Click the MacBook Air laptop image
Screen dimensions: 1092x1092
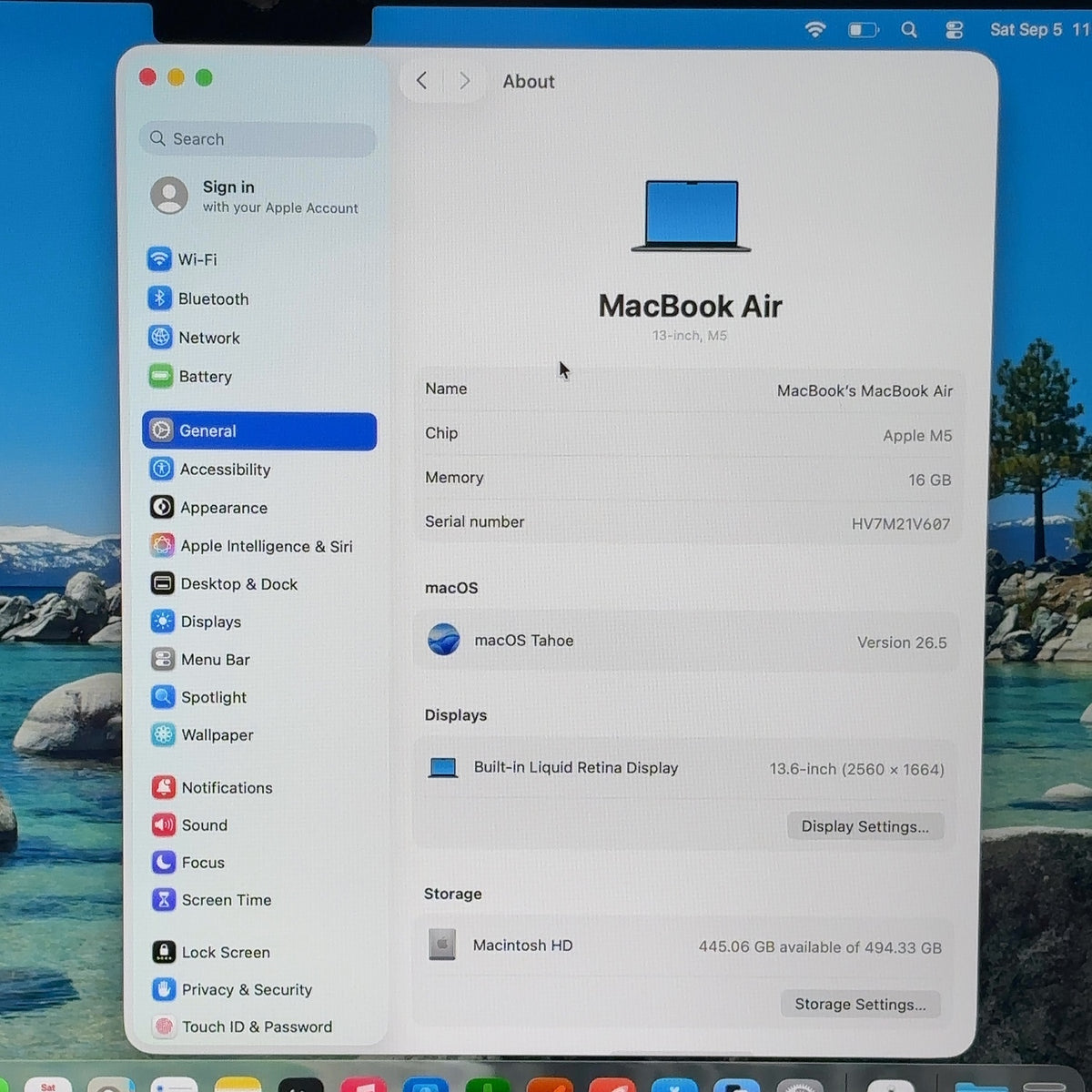click(692, 216)
